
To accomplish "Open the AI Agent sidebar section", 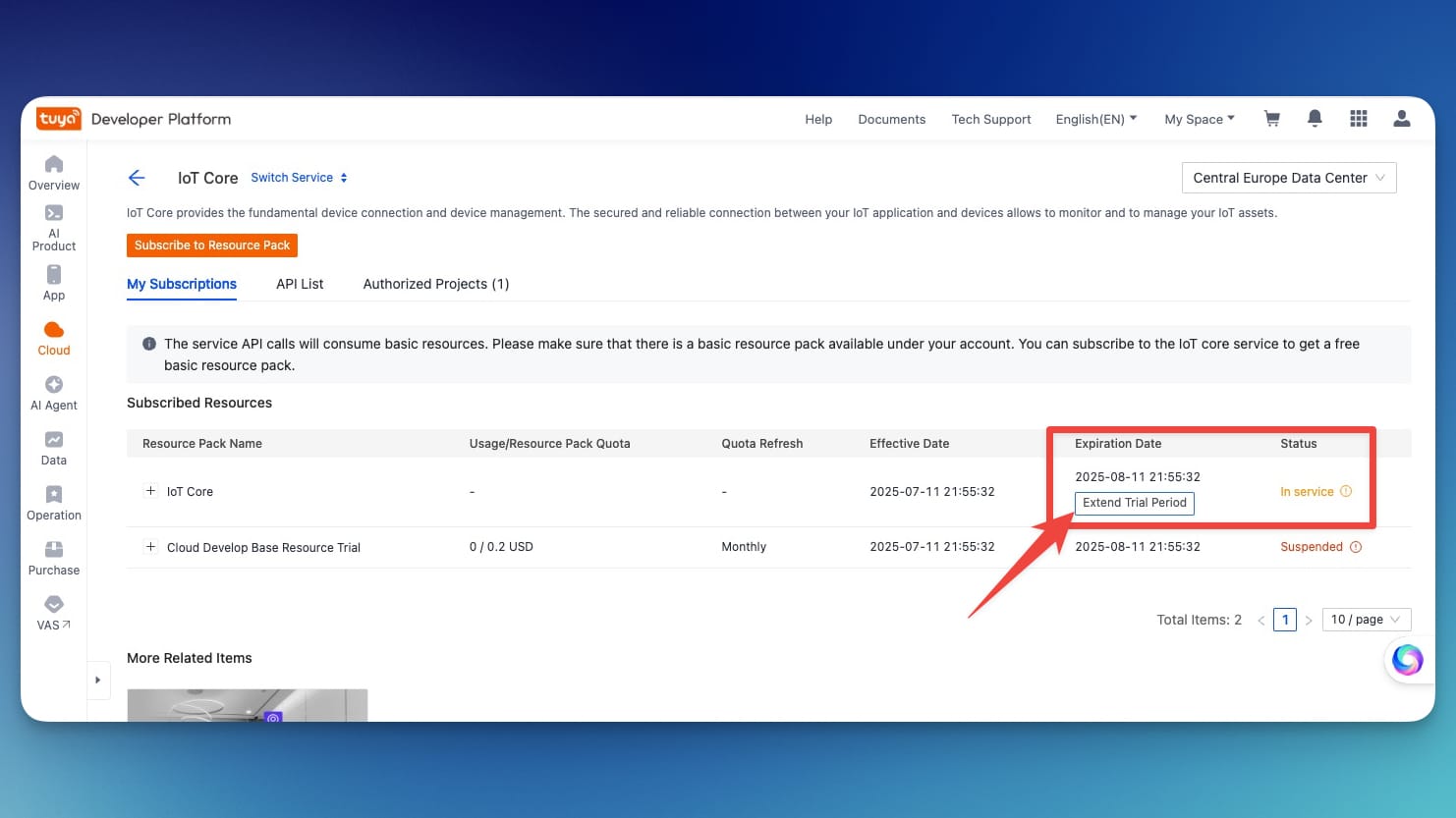I will pos(54,393).
